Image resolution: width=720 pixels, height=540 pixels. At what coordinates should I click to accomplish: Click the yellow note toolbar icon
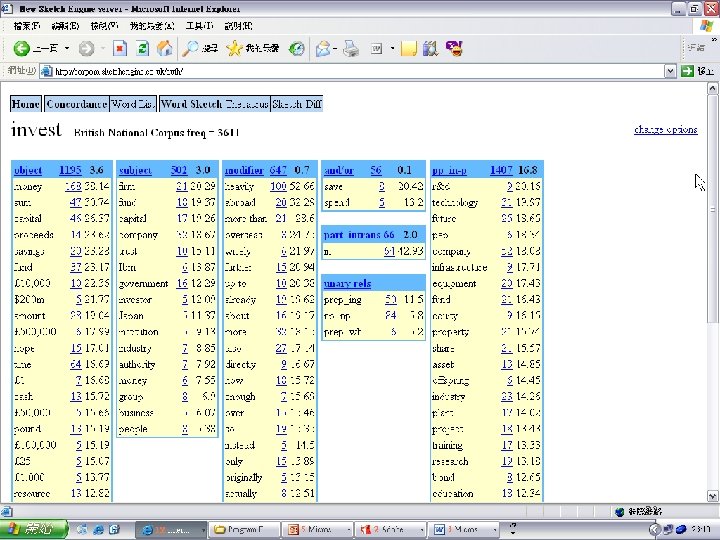pyautogui.click(x=409, y=48)
